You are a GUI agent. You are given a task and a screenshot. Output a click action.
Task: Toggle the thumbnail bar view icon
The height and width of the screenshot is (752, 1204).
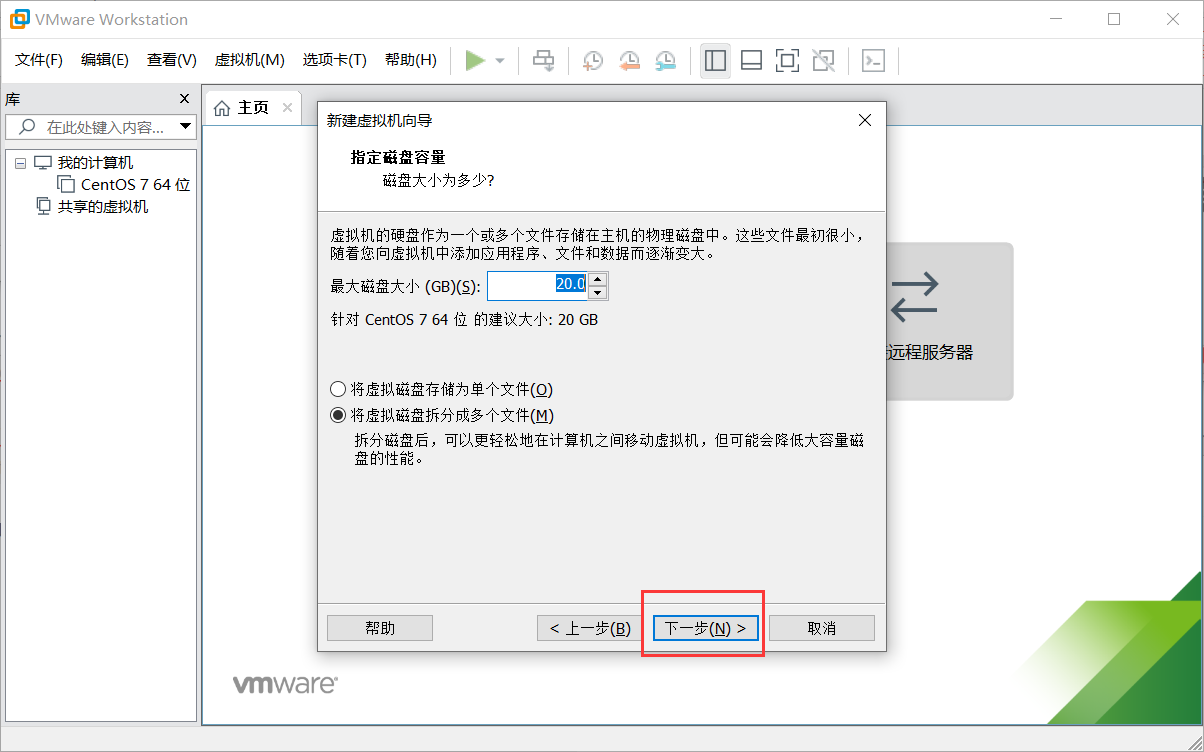coord(751,61)
